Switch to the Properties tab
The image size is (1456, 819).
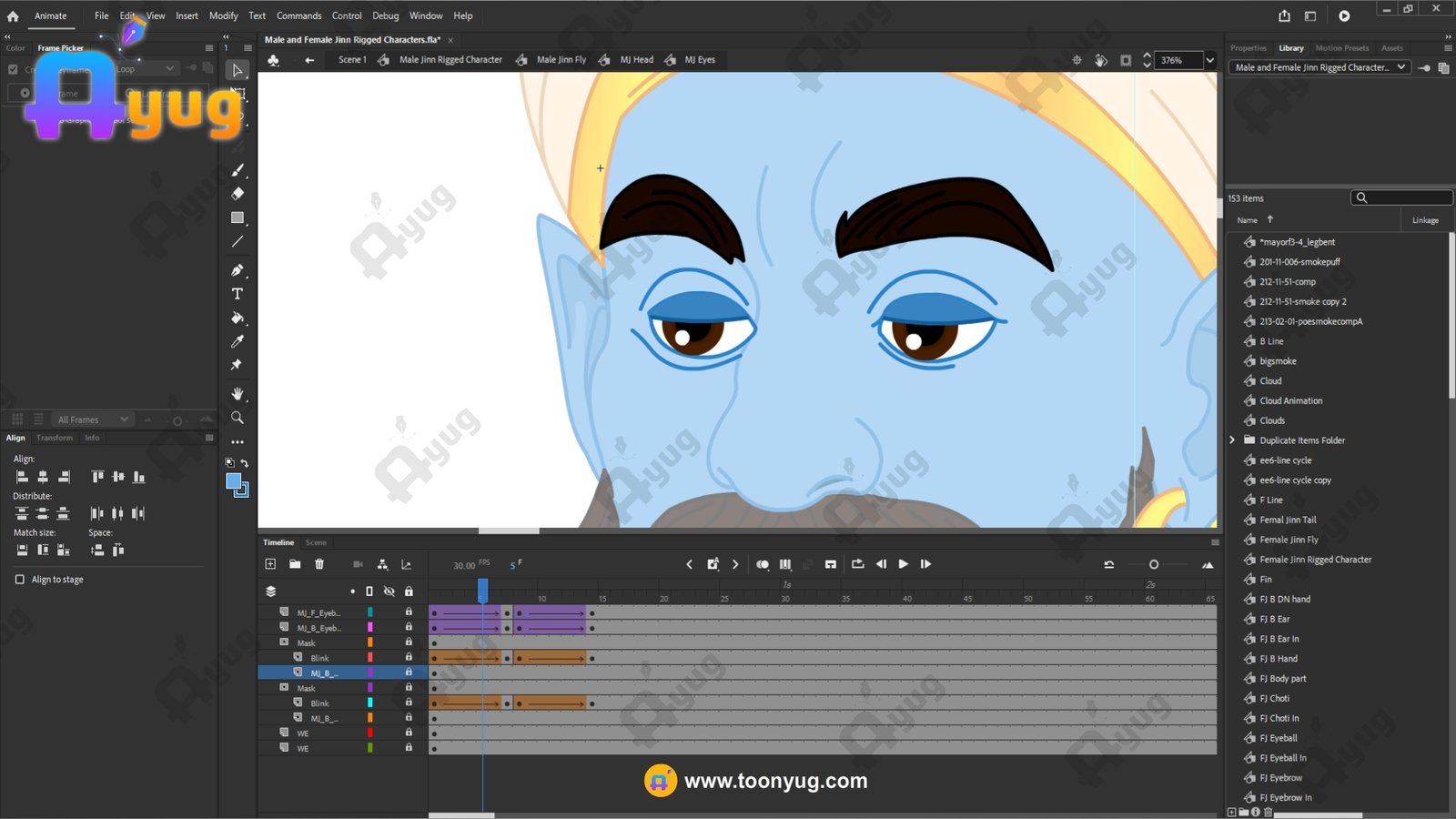(x=1248, y=48)
